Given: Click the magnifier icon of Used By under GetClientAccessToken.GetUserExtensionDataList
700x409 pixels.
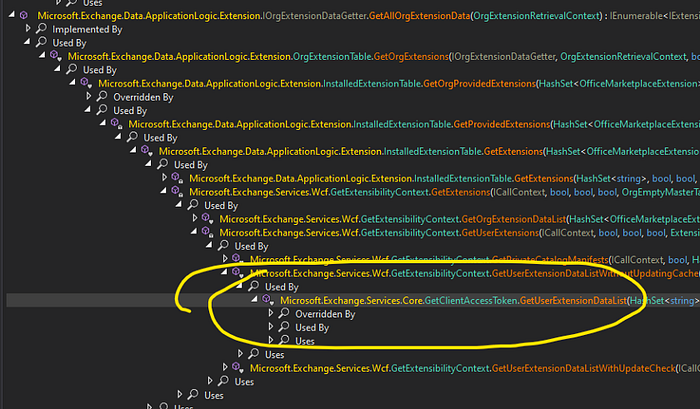Looking at the screenshot, I should 284,327.
